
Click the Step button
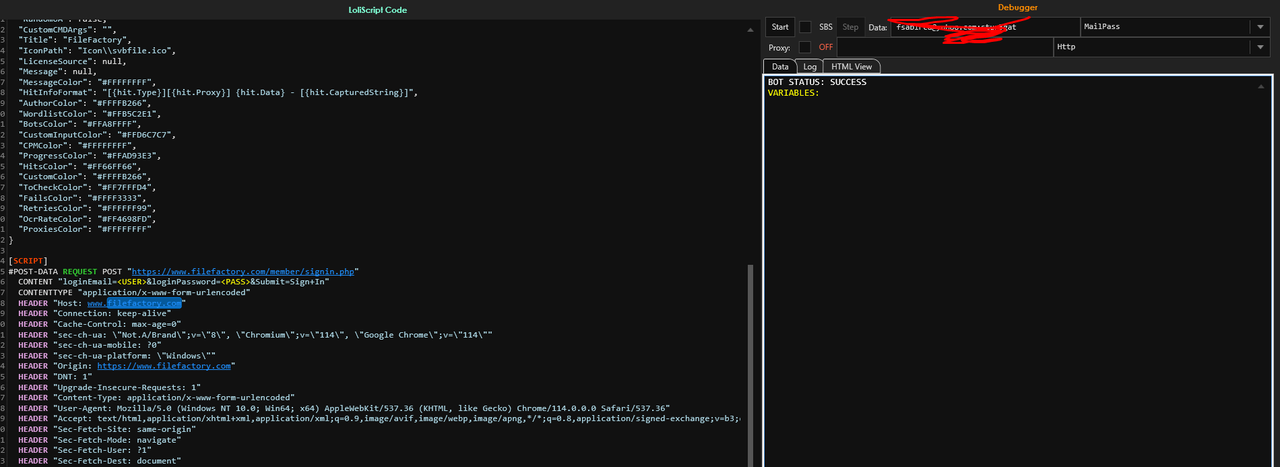(850, 27)
